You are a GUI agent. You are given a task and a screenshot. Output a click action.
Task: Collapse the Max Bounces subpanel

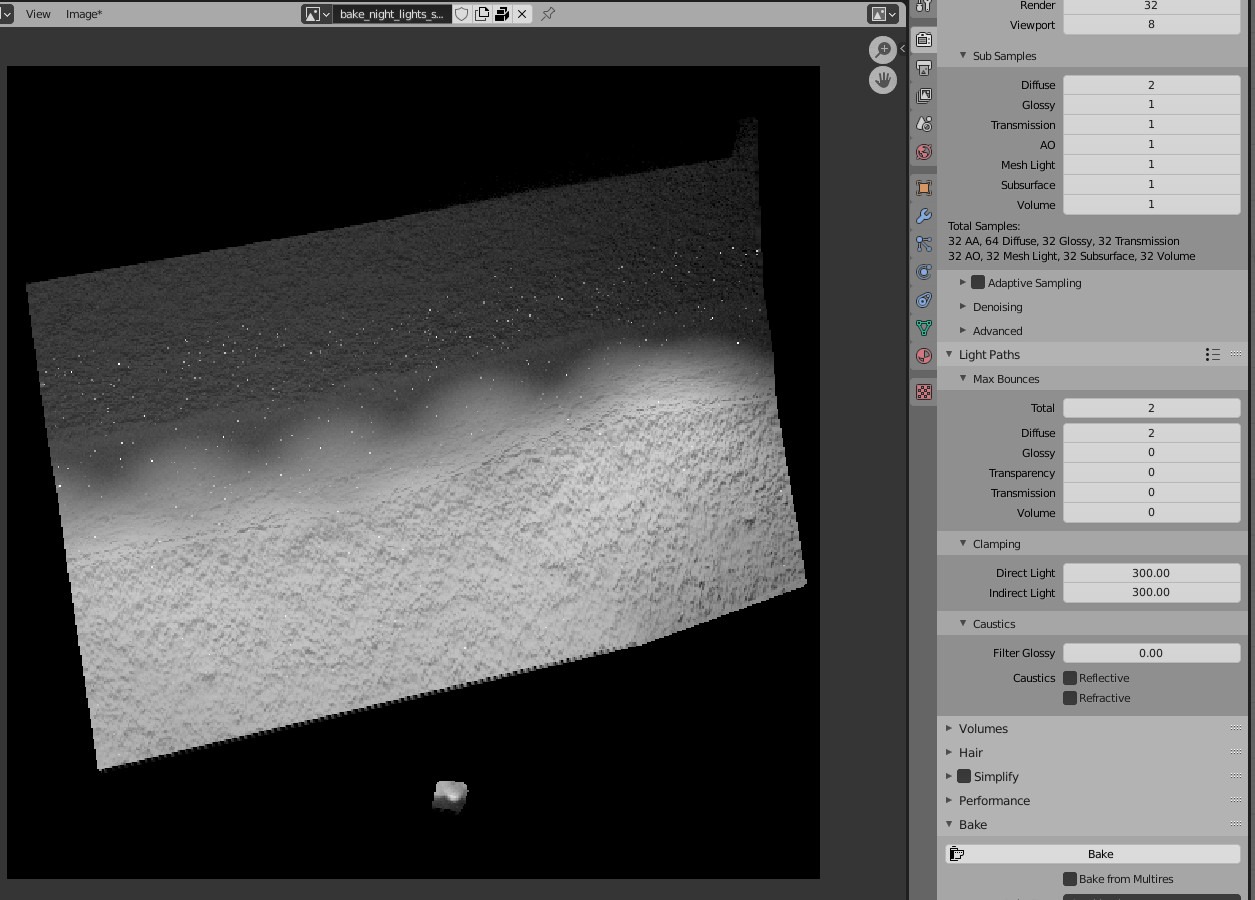[963, 379]
